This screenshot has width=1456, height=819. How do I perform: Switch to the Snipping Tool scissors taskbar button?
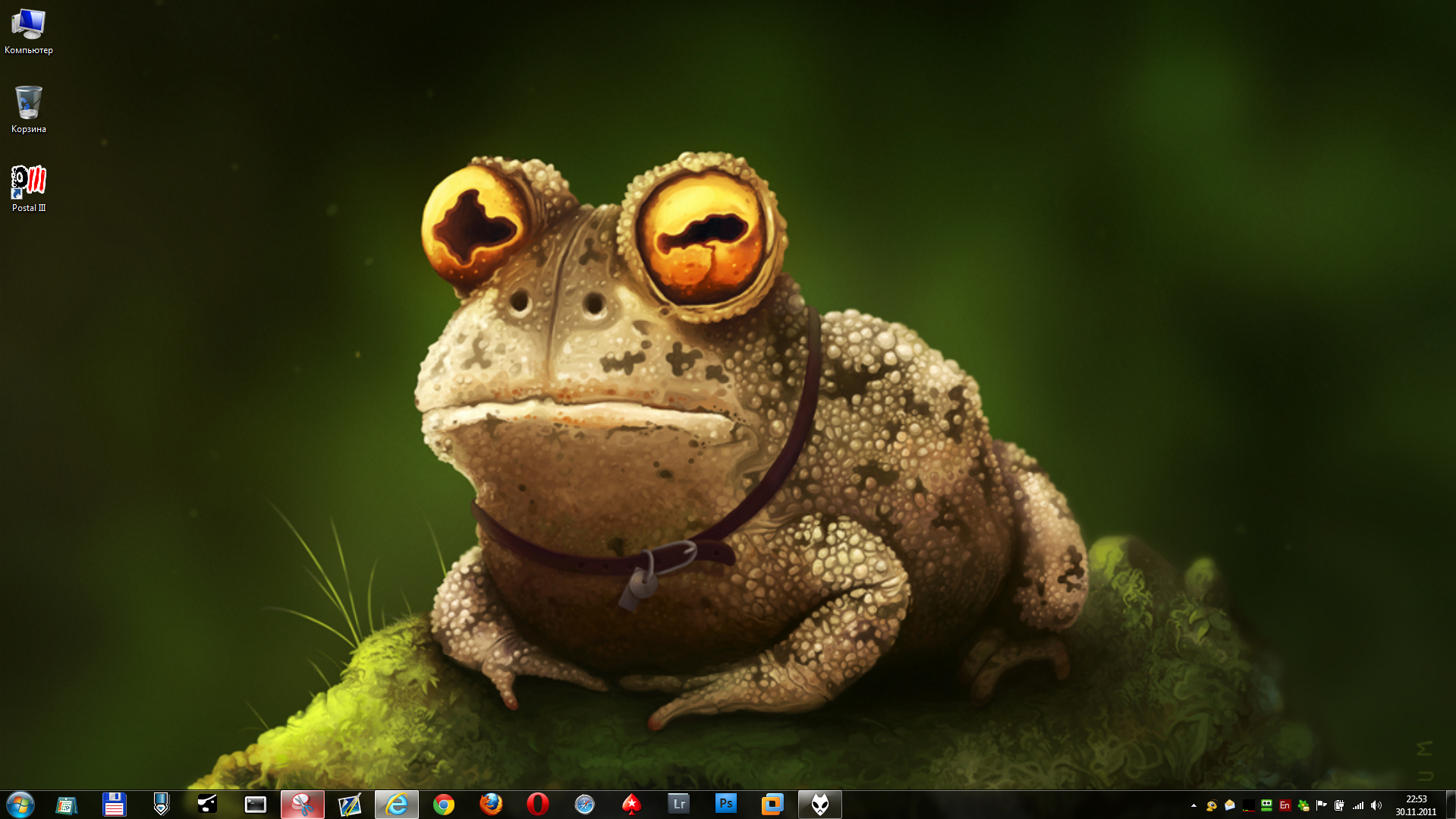303,805
